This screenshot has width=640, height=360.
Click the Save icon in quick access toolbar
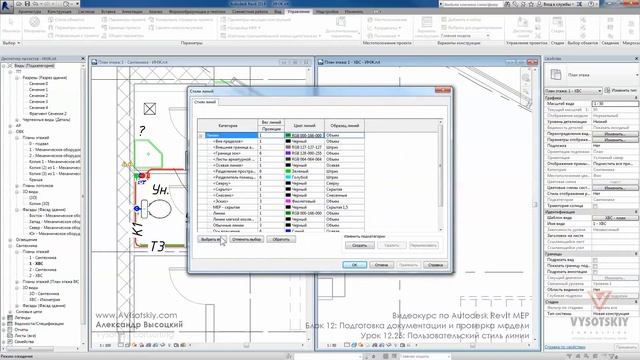[27, 4]
